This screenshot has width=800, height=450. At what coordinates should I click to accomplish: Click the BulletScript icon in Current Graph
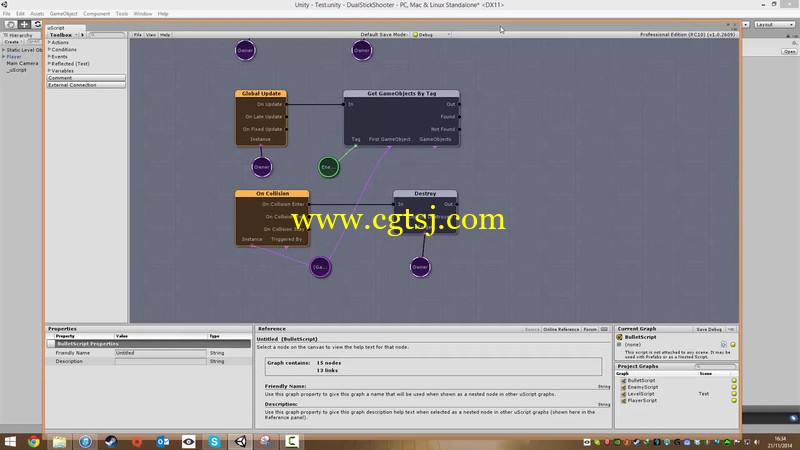(619, 337)
